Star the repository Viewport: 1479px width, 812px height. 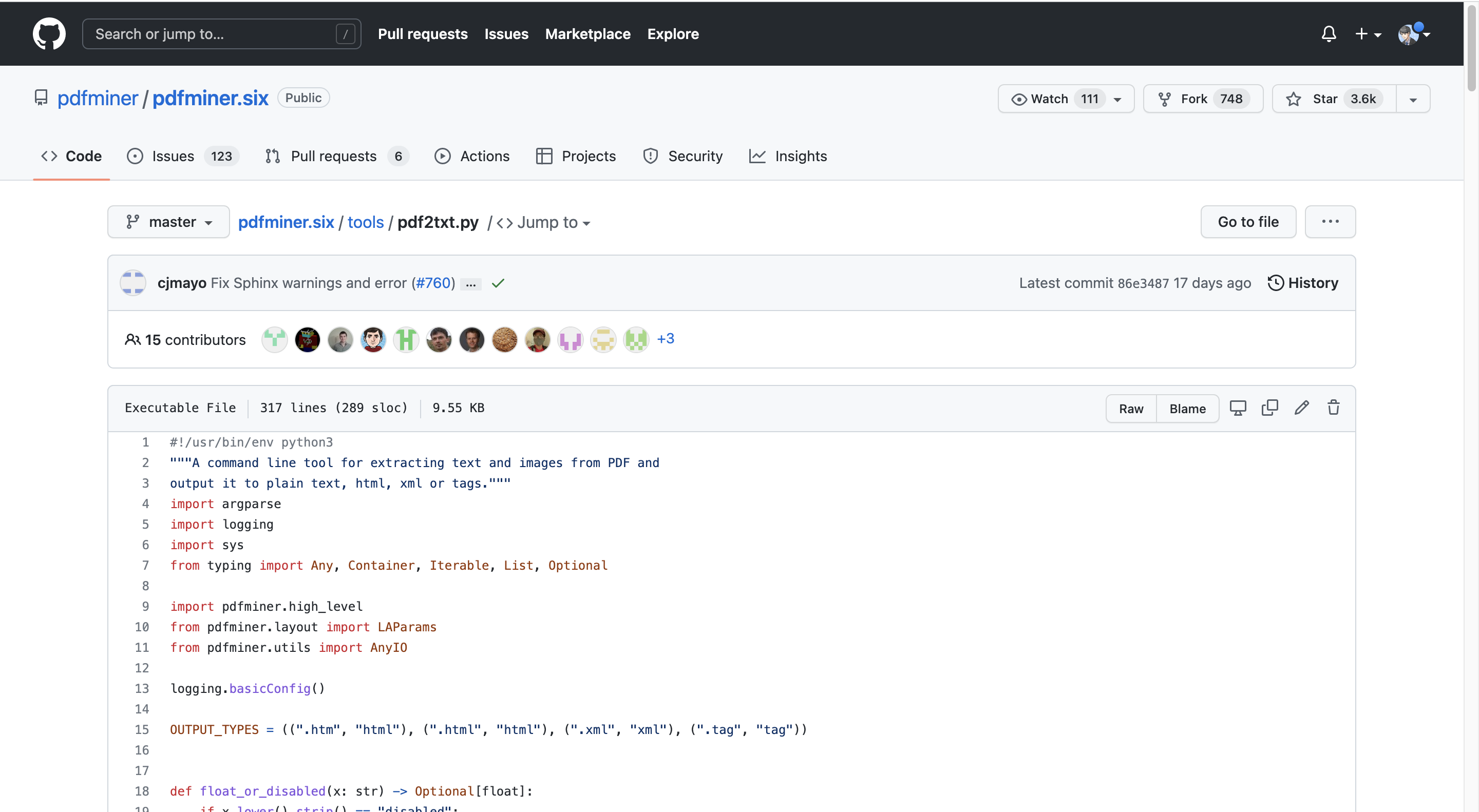tap(1334, 99)
